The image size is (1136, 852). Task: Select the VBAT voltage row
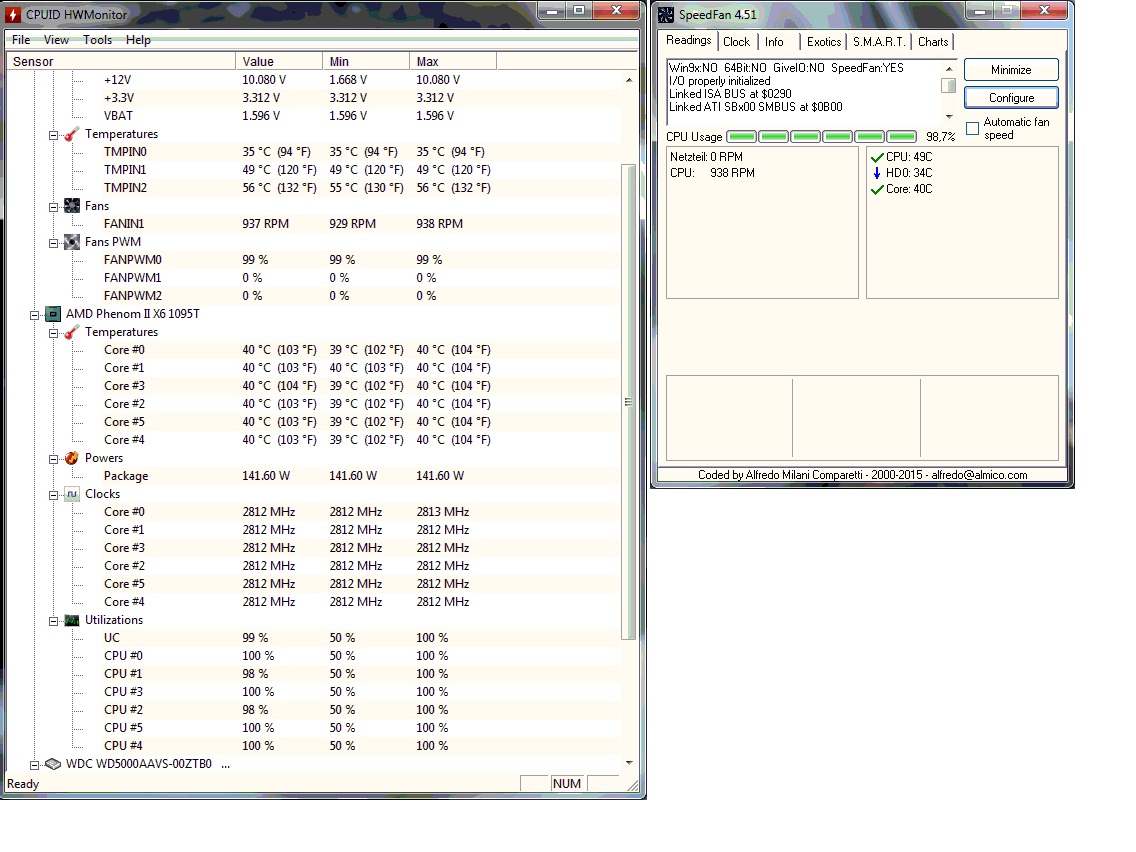click(314, 116)
